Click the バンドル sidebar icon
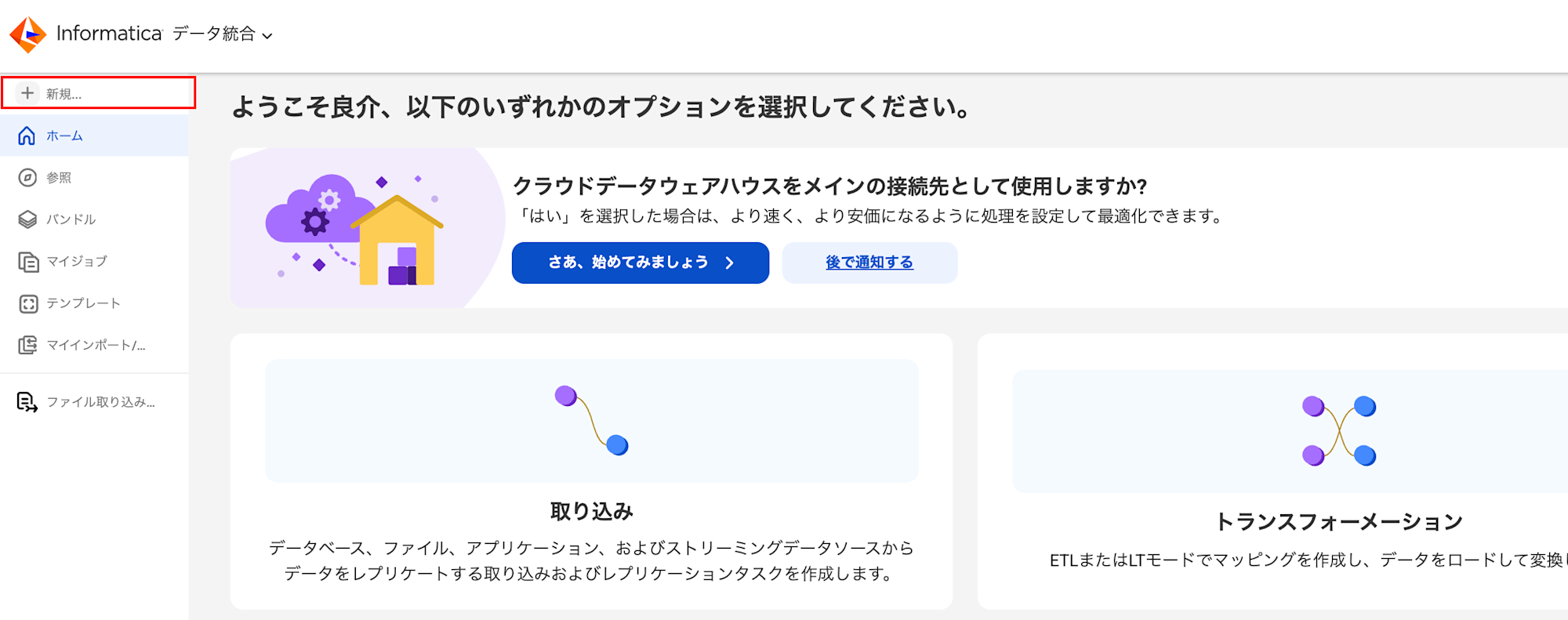This screenshot has width=1568, height=620. tap(27, 219)
